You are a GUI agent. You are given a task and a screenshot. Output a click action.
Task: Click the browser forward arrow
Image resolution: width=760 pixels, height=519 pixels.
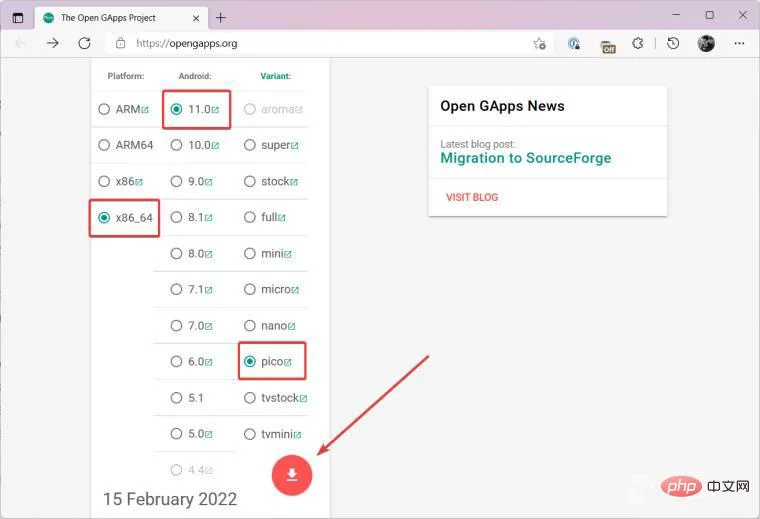[x=52, y=44]
